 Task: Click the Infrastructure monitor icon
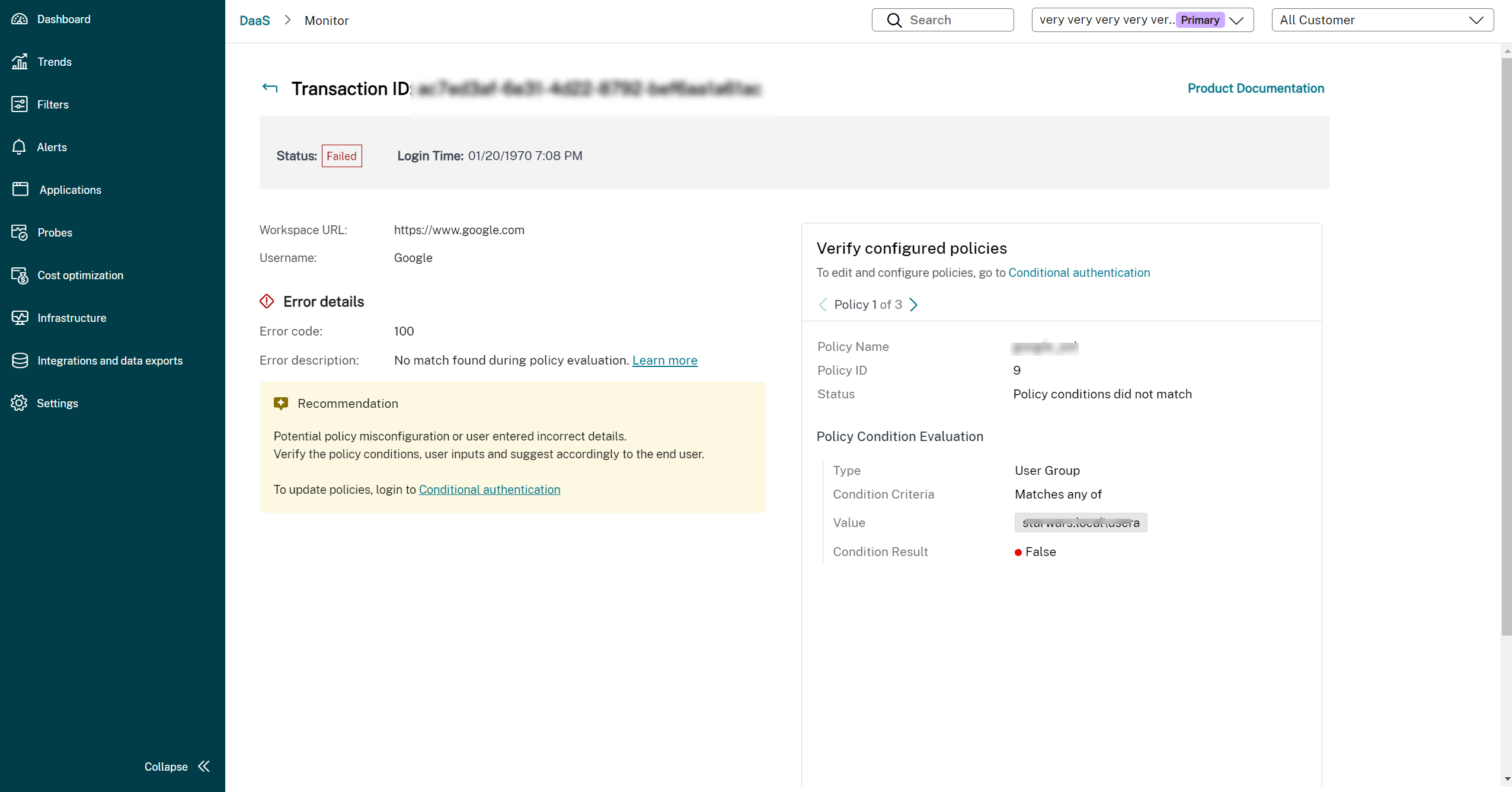(x=20, y=318)
